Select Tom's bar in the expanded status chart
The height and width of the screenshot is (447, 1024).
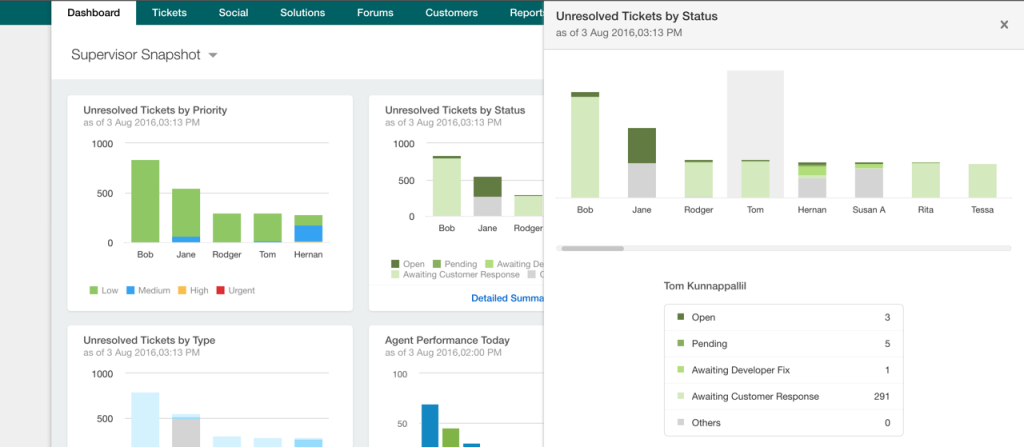(755, 178)
